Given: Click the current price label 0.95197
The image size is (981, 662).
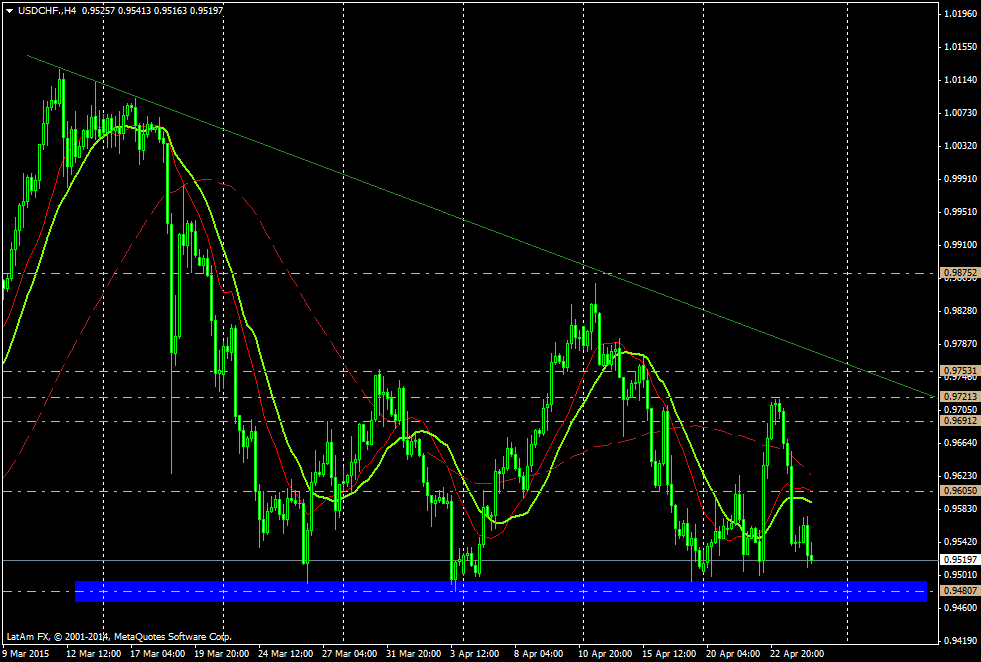Looking at the screenshot, I should pos(959,560).
